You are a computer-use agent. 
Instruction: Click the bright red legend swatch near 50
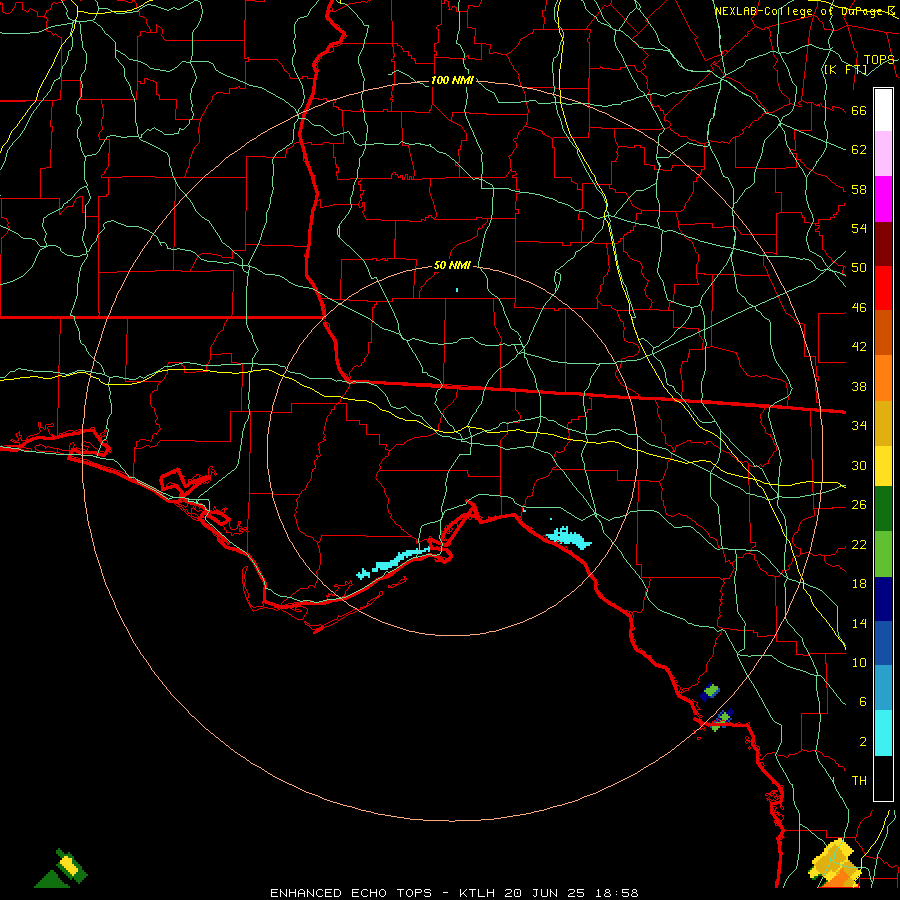883,288
